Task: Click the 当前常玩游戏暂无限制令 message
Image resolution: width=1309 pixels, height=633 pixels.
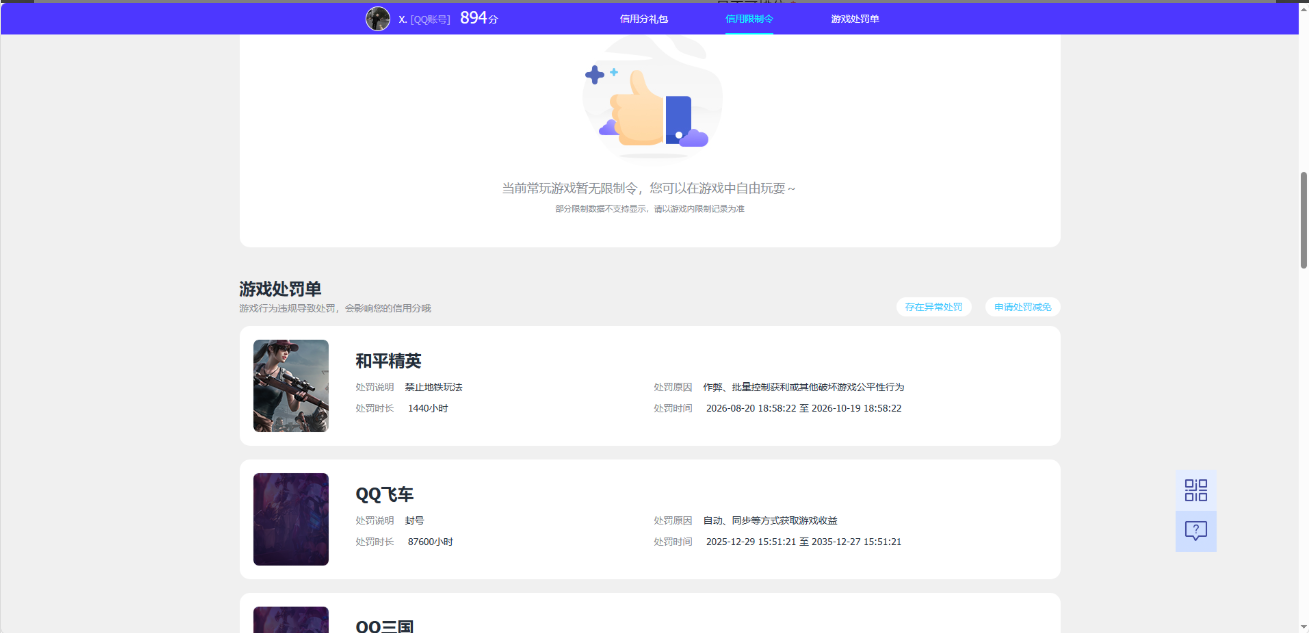Action: click(x=649, y=188)
